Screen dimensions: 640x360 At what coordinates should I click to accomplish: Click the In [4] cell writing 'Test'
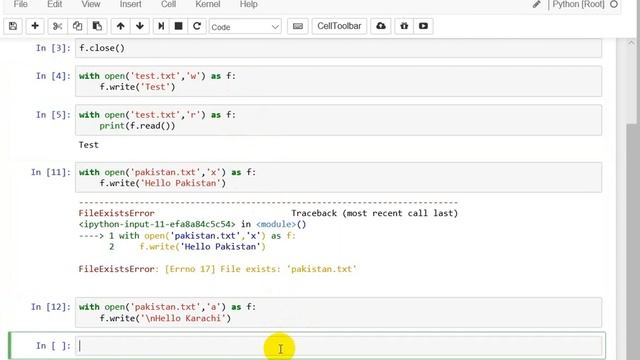tap(338, 81)
